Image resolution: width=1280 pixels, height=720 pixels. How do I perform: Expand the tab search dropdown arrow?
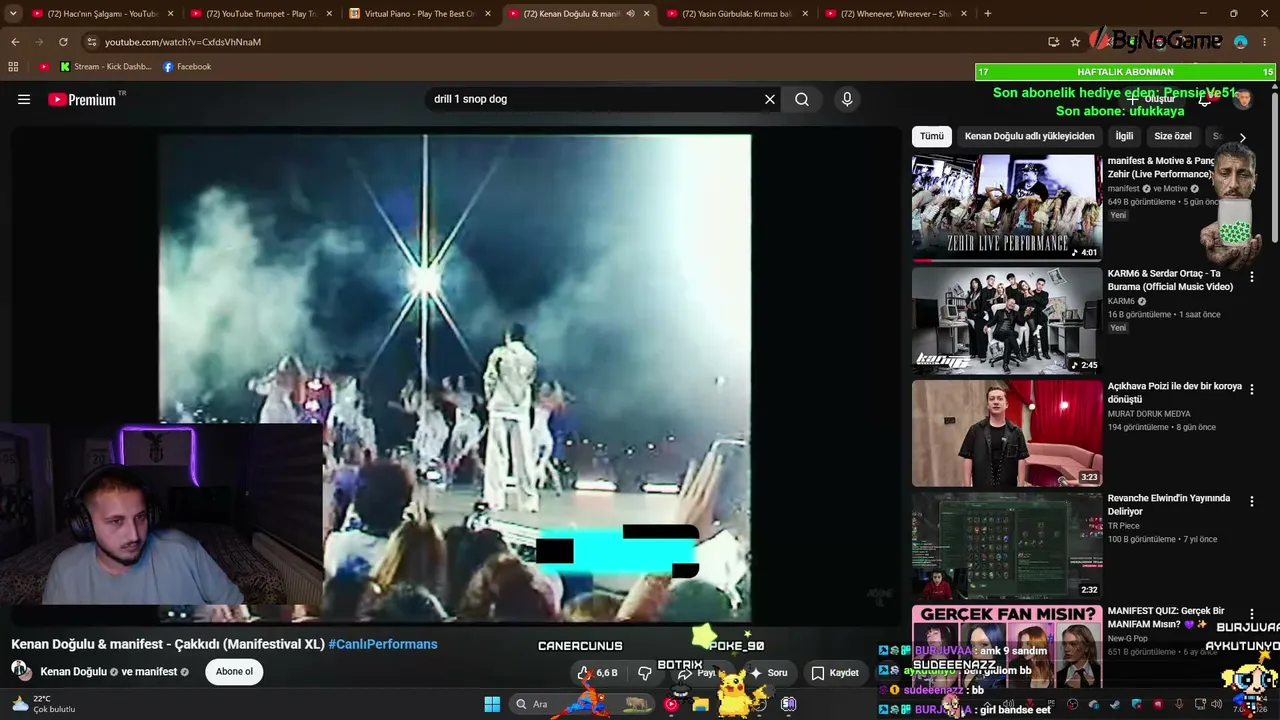click(x=13, y=14)
